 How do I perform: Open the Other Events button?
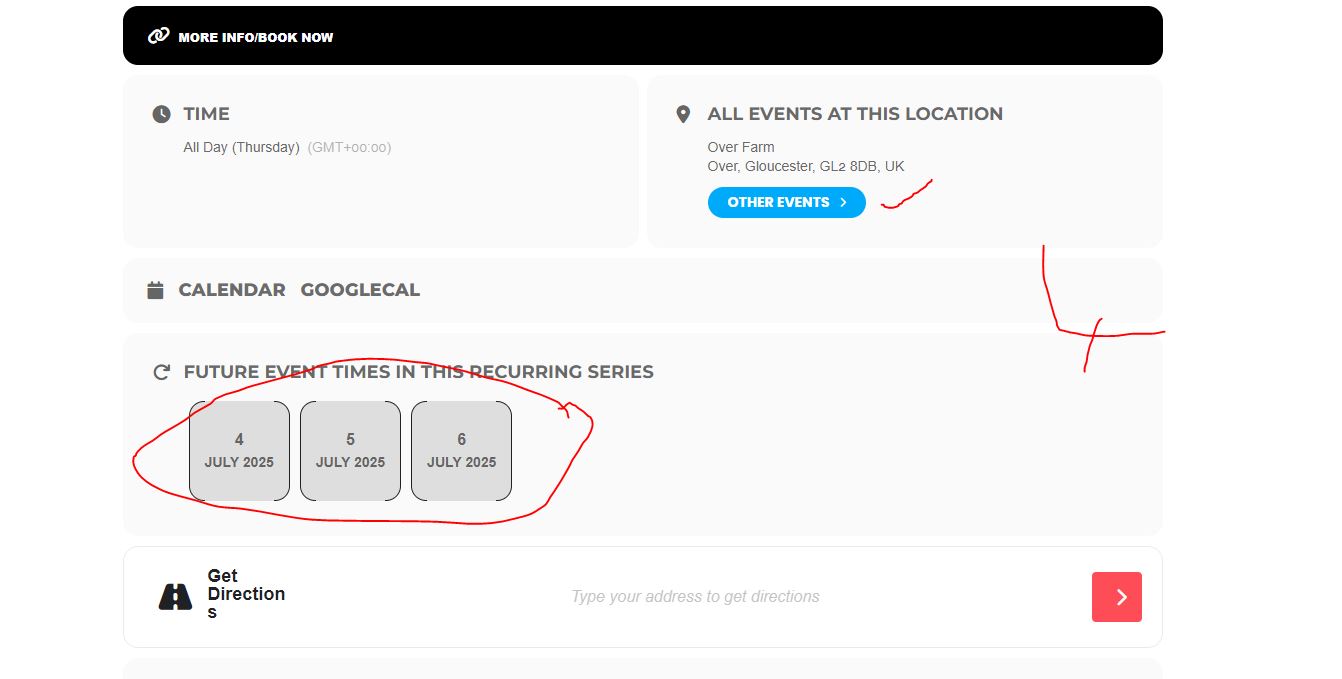[786, 202]
